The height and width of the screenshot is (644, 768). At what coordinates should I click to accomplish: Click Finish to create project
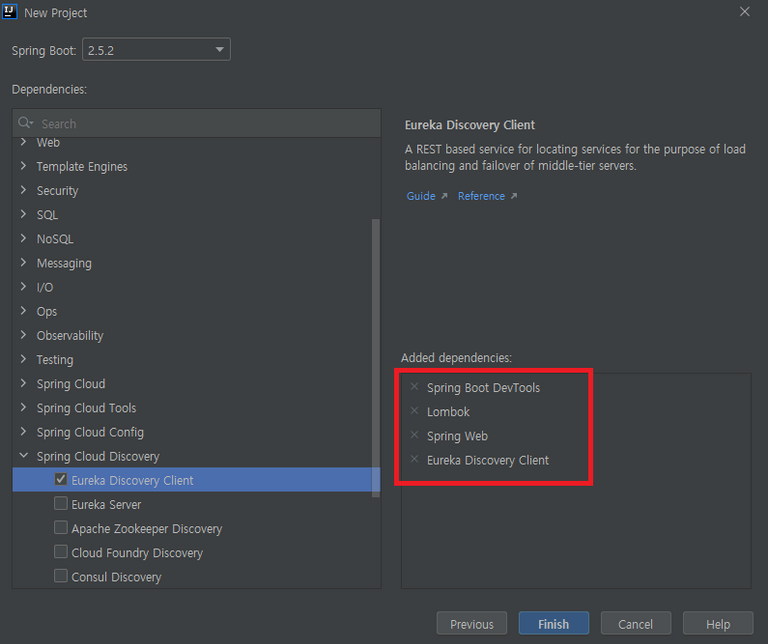[x=554, y=623]
